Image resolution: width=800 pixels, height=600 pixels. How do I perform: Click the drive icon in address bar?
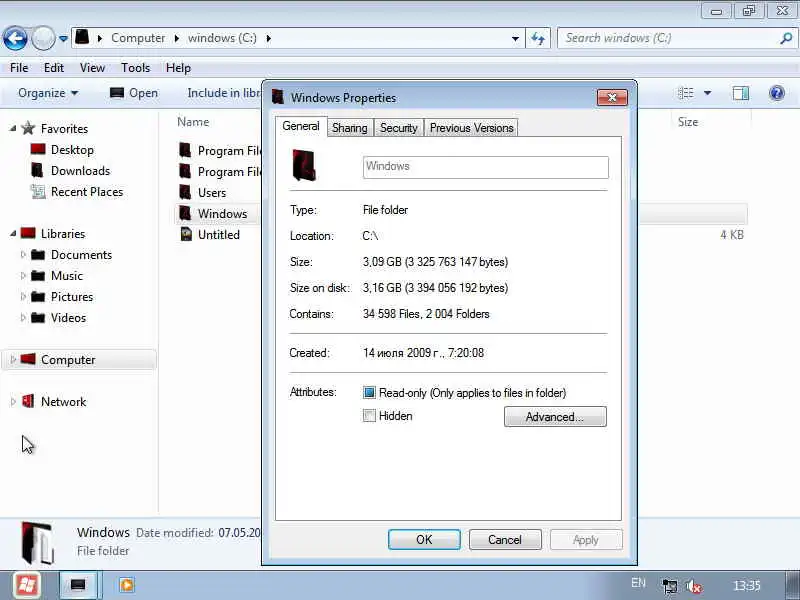click(82, 37)
